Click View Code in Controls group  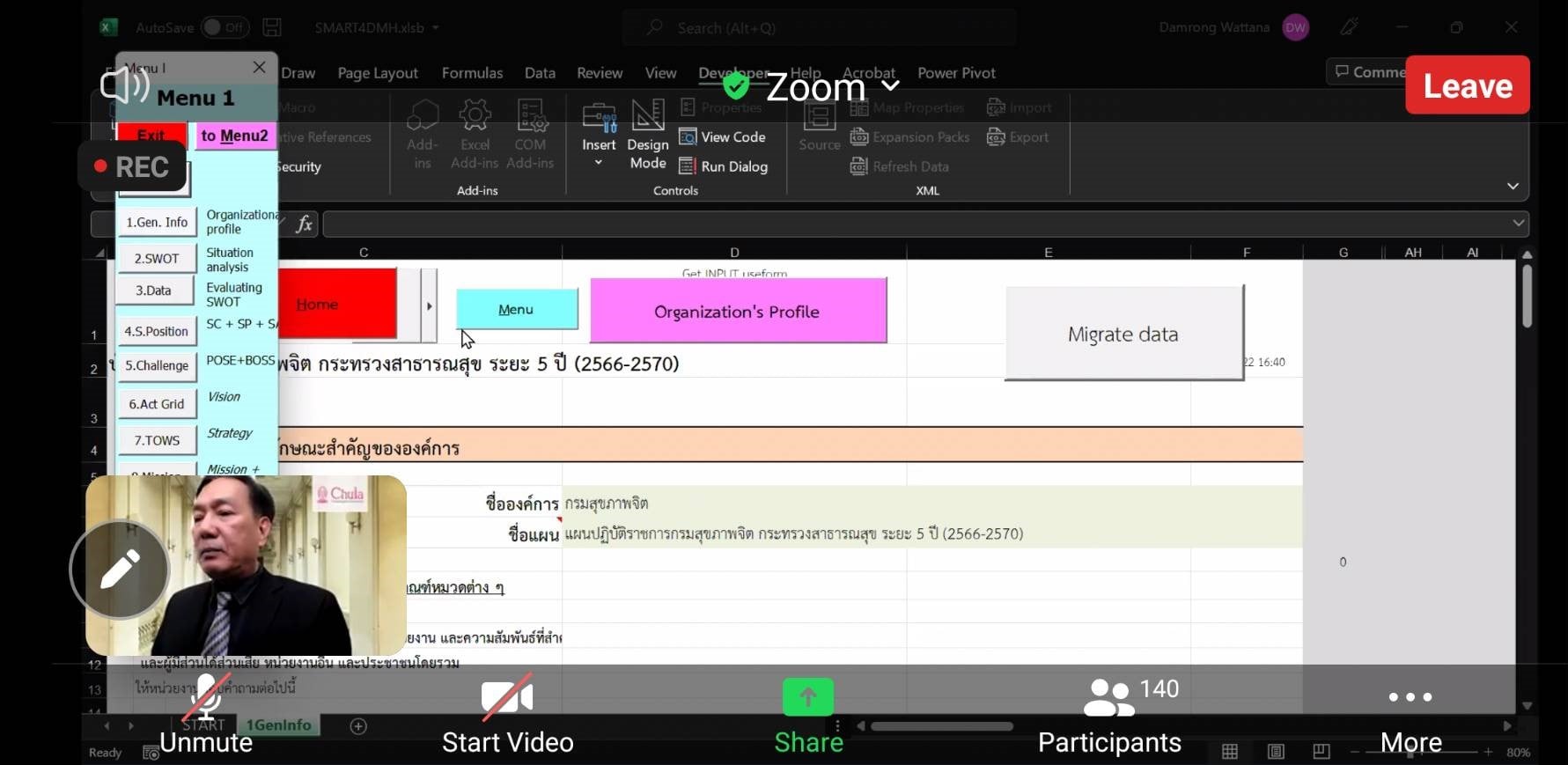723,136
